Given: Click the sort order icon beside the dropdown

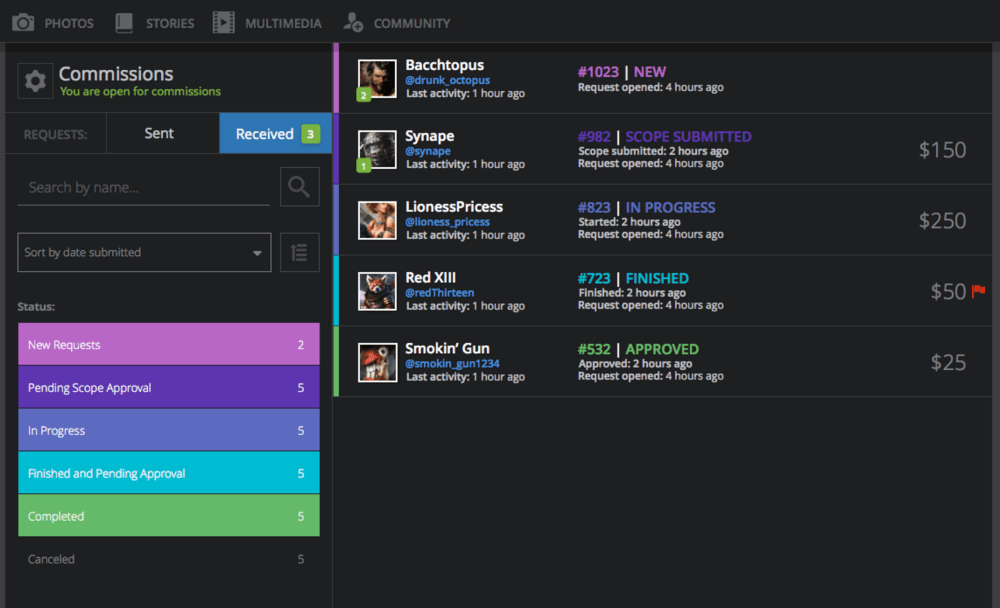Looking at the screenshot, I should [x=299, y=252].
